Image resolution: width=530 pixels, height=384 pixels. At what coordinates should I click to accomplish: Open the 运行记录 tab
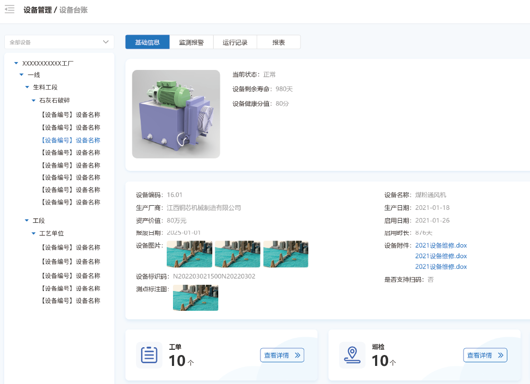click(235, 42)
